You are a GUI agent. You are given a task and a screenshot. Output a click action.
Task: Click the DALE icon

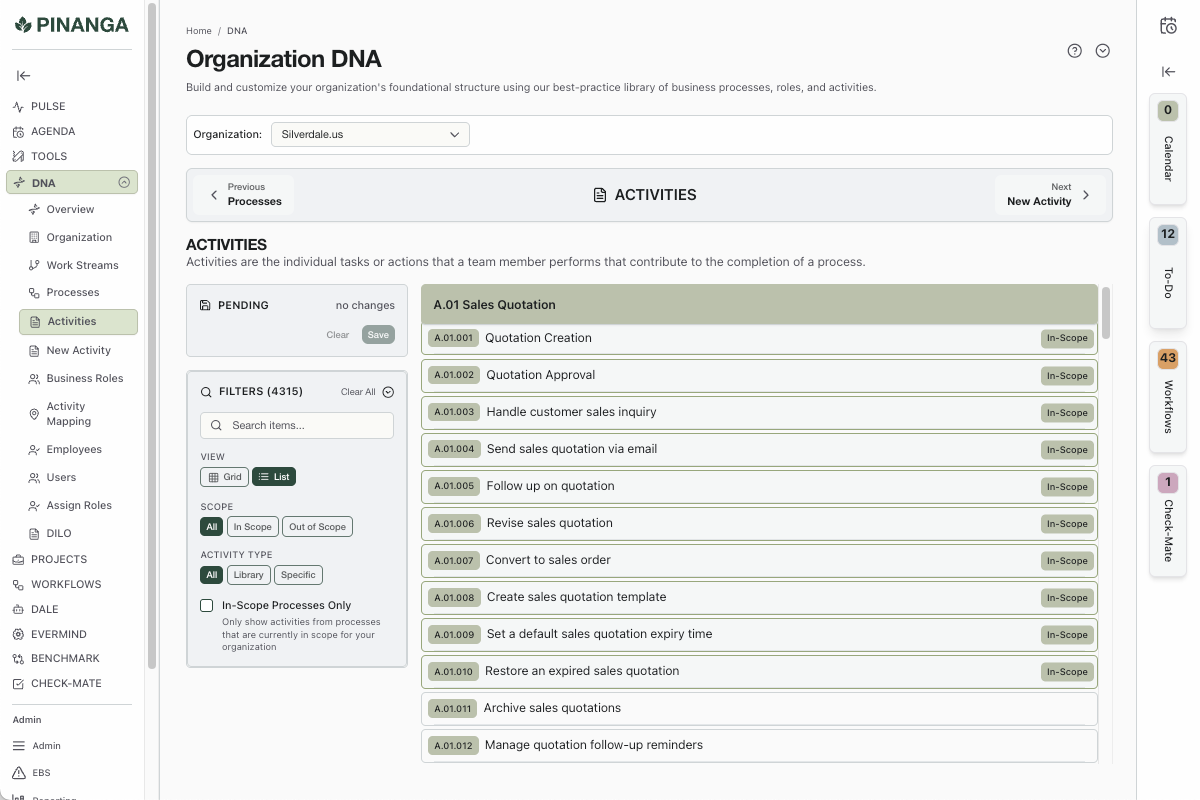[18, 610]
